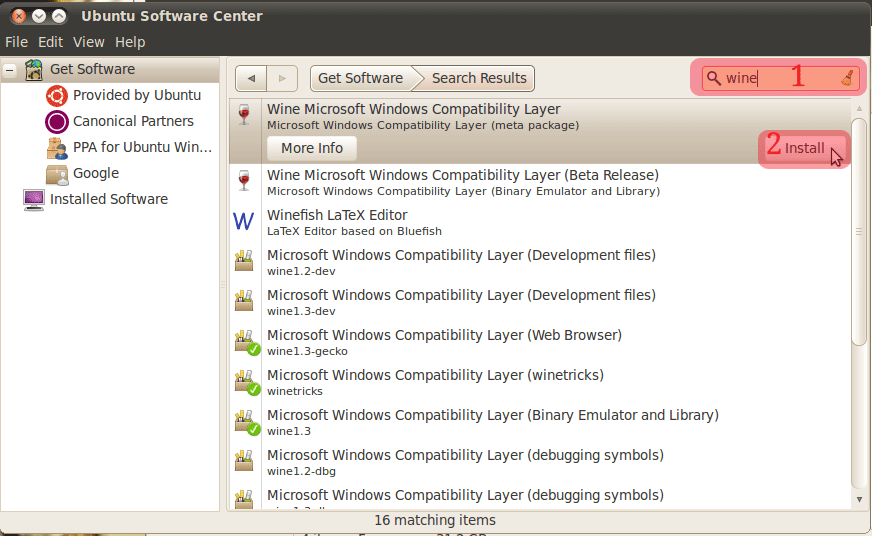Click the Ubuntu logo icon beside Provided by Ubuntu
This screenshot has width=872, height=536.
click(x=57, y=96)
